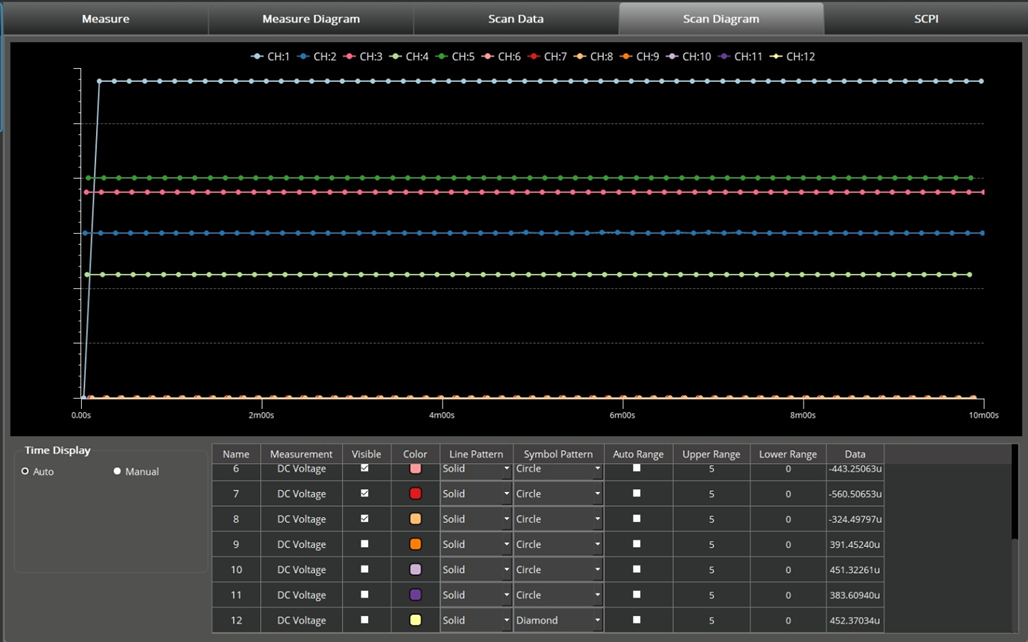1028x642 pixels.
Task: Edit Lower Range value of channel 9
Action: click(x=788, y=544)
